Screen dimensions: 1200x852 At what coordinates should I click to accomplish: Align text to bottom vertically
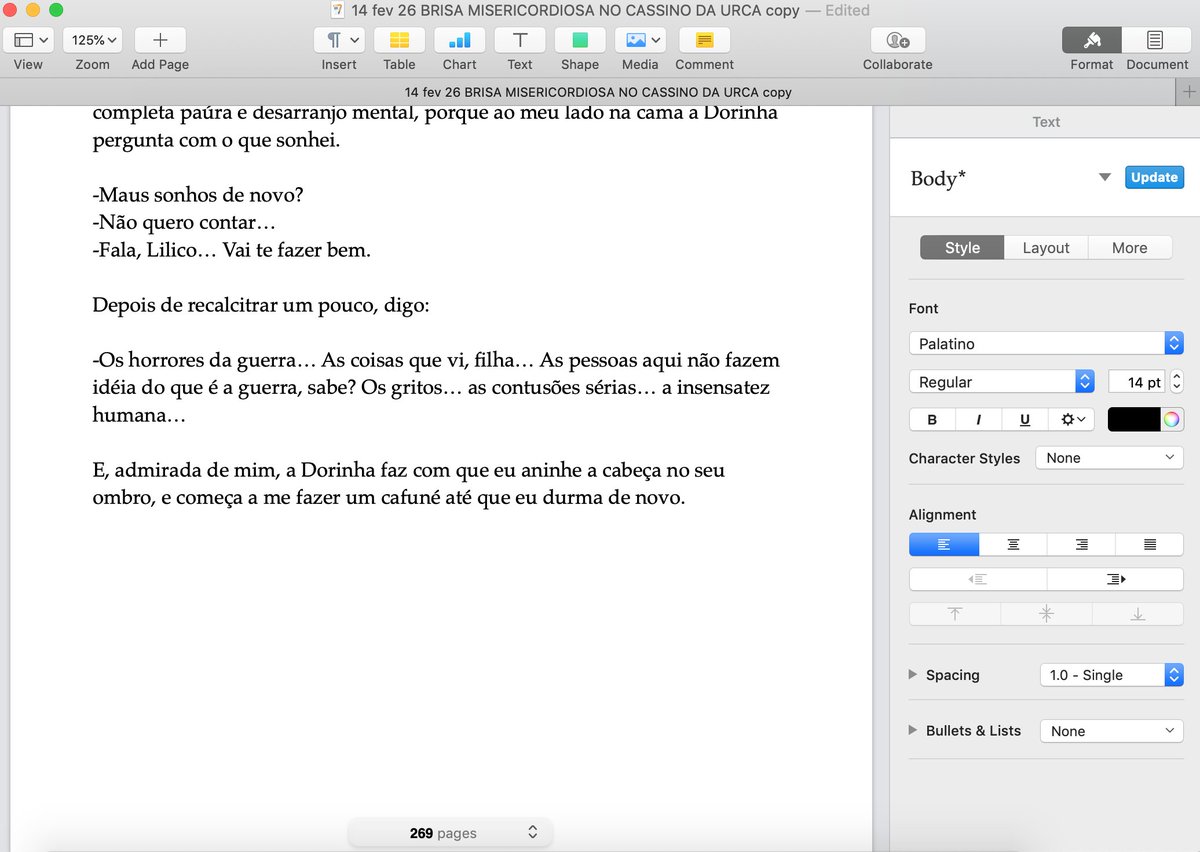(x=1138, y=614)
